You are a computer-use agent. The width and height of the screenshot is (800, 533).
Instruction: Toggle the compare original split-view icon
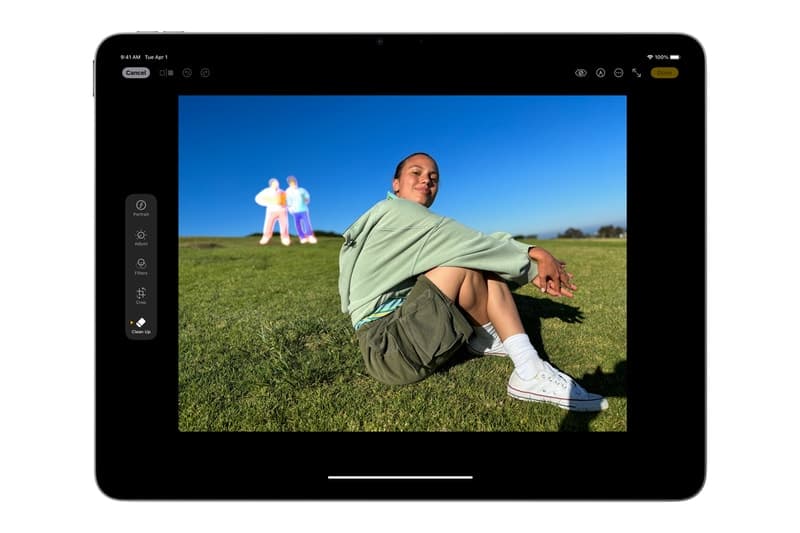pos(166,73)
